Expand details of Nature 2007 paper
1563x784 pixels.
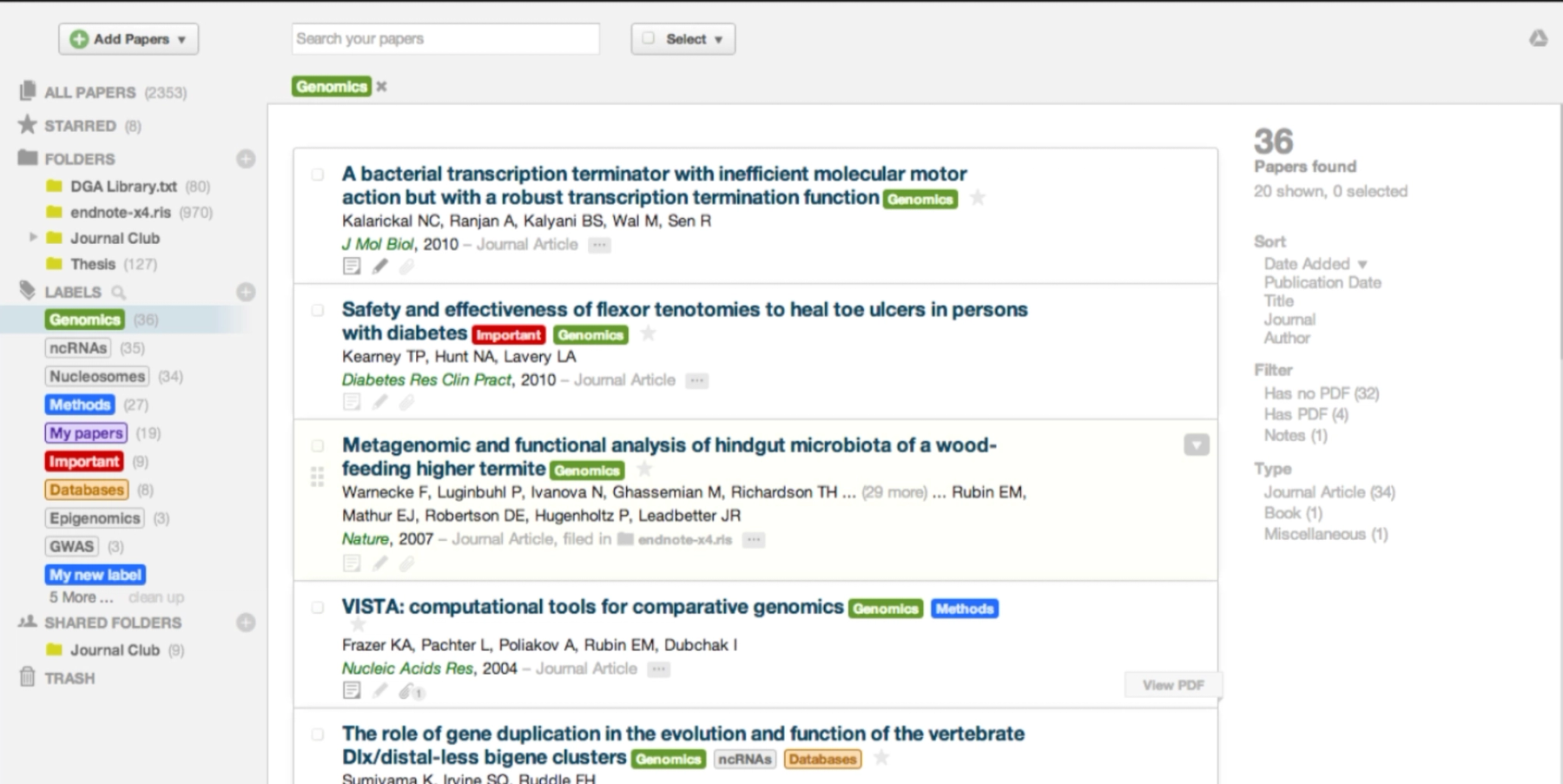point(754,540)
